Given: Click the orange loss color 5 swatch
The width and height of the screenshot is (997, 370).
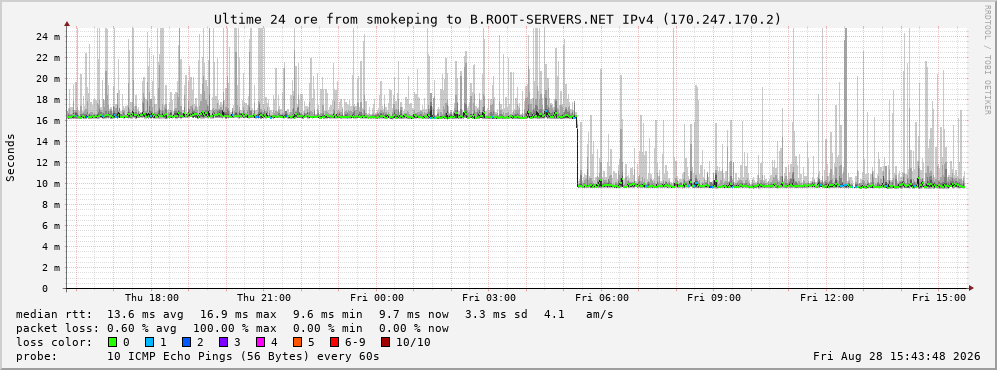Looking at the screenshot, I should tap(297, 342).
